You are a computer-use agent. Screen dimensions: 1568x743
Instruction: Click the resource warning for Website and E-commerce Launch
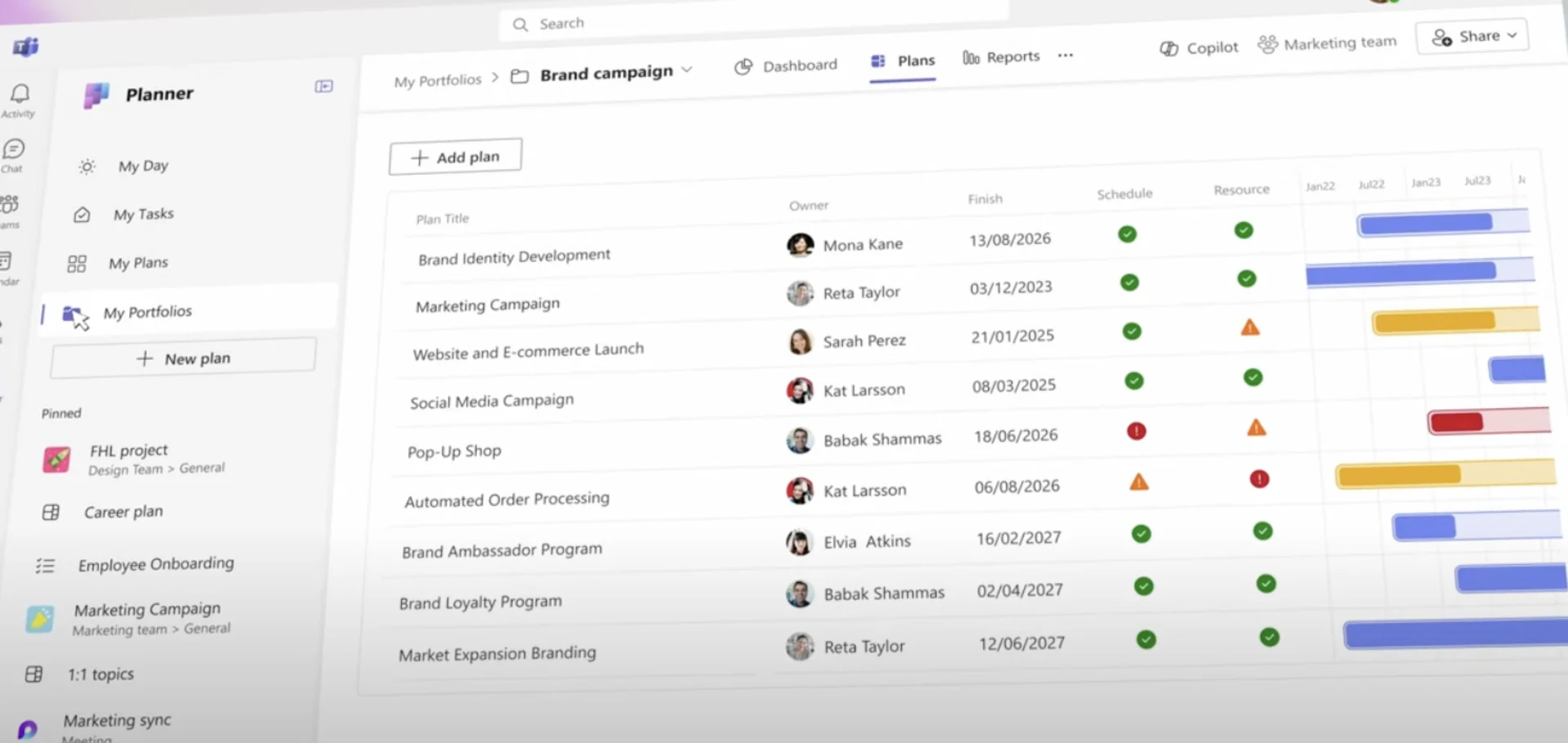tap(1250, 327)
